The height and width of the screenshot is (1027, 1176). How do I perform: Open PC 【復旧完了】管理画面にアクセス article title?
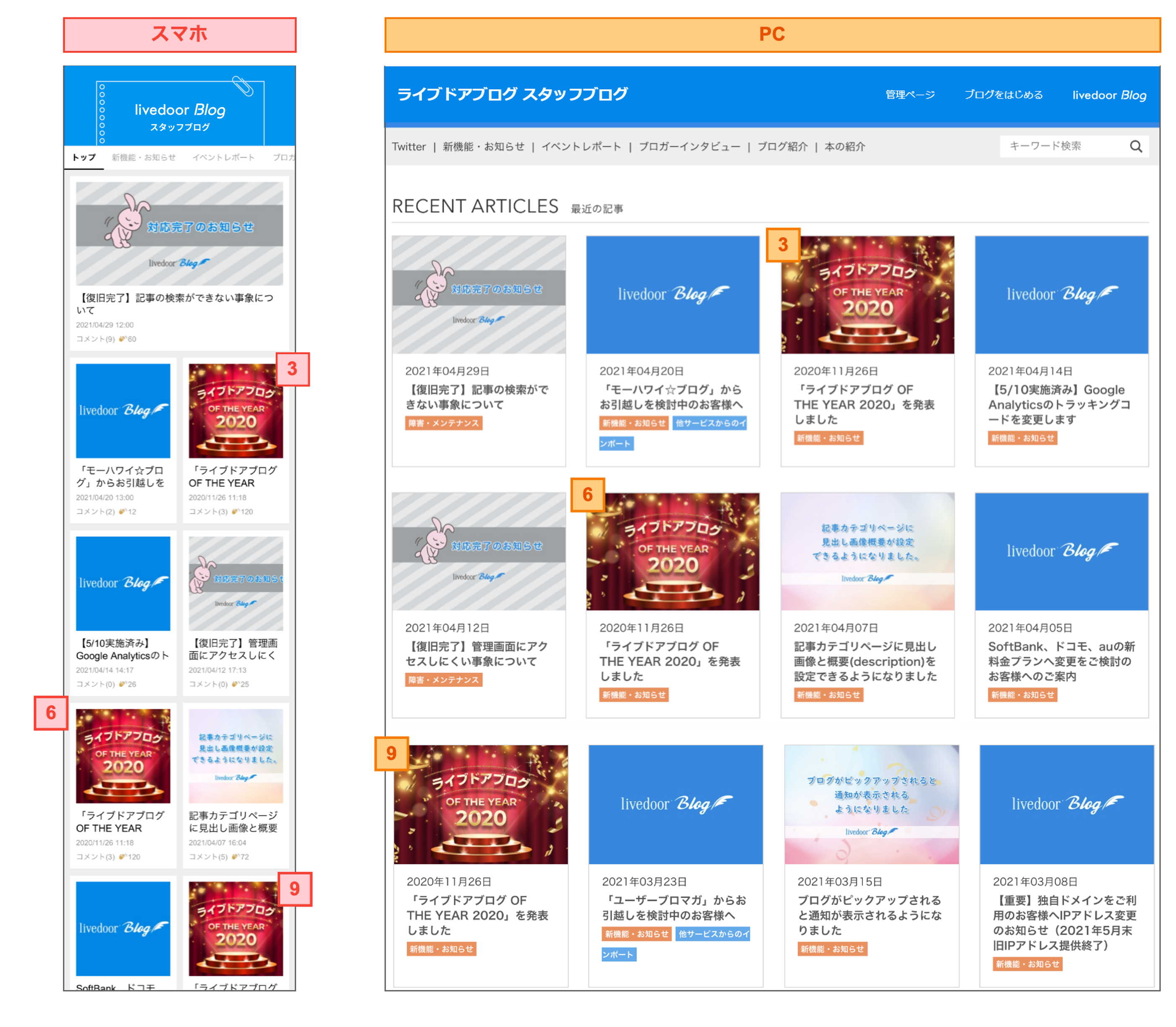(477, 654)
